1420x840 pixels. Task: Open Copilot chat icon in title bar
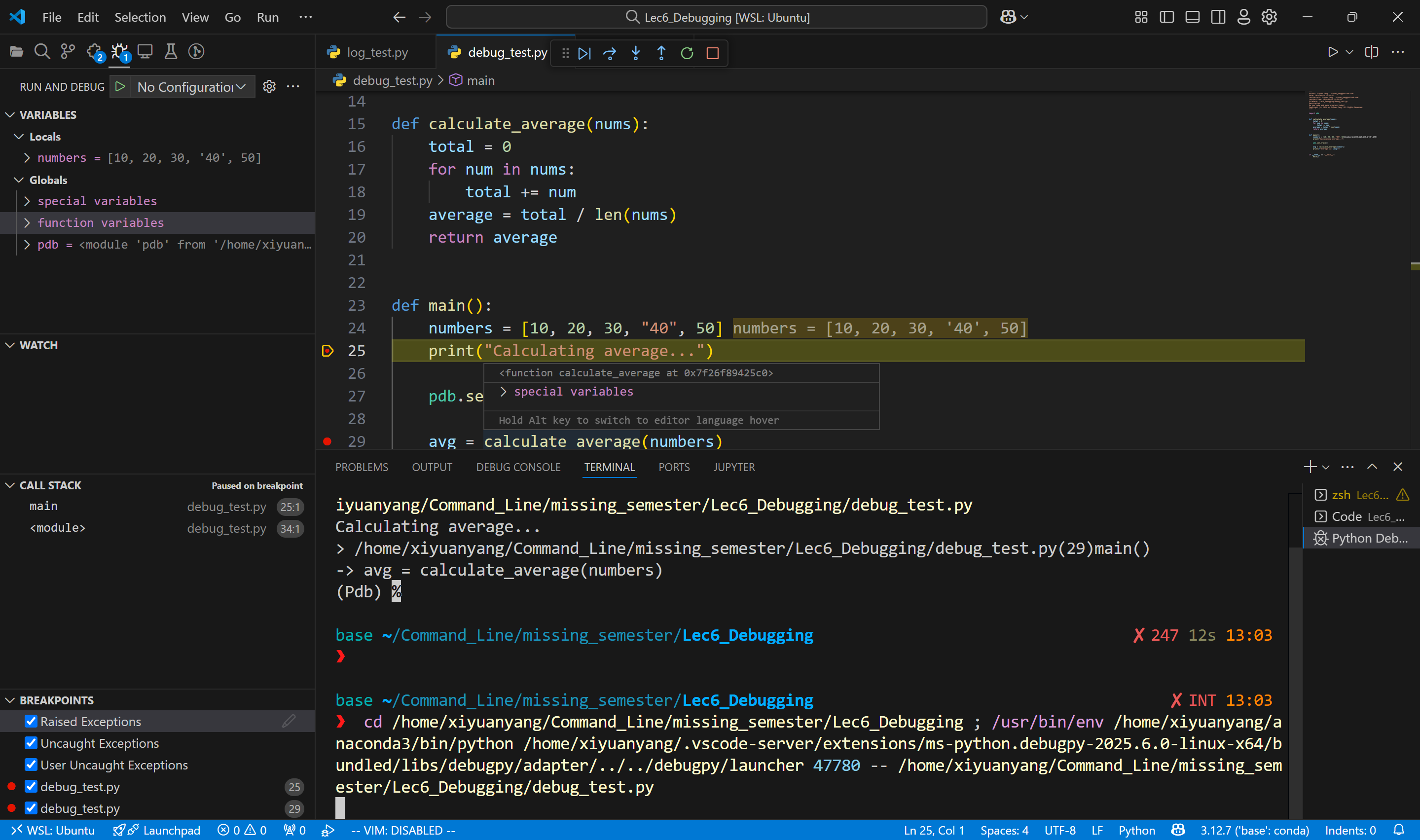(x=1008, y=17)
